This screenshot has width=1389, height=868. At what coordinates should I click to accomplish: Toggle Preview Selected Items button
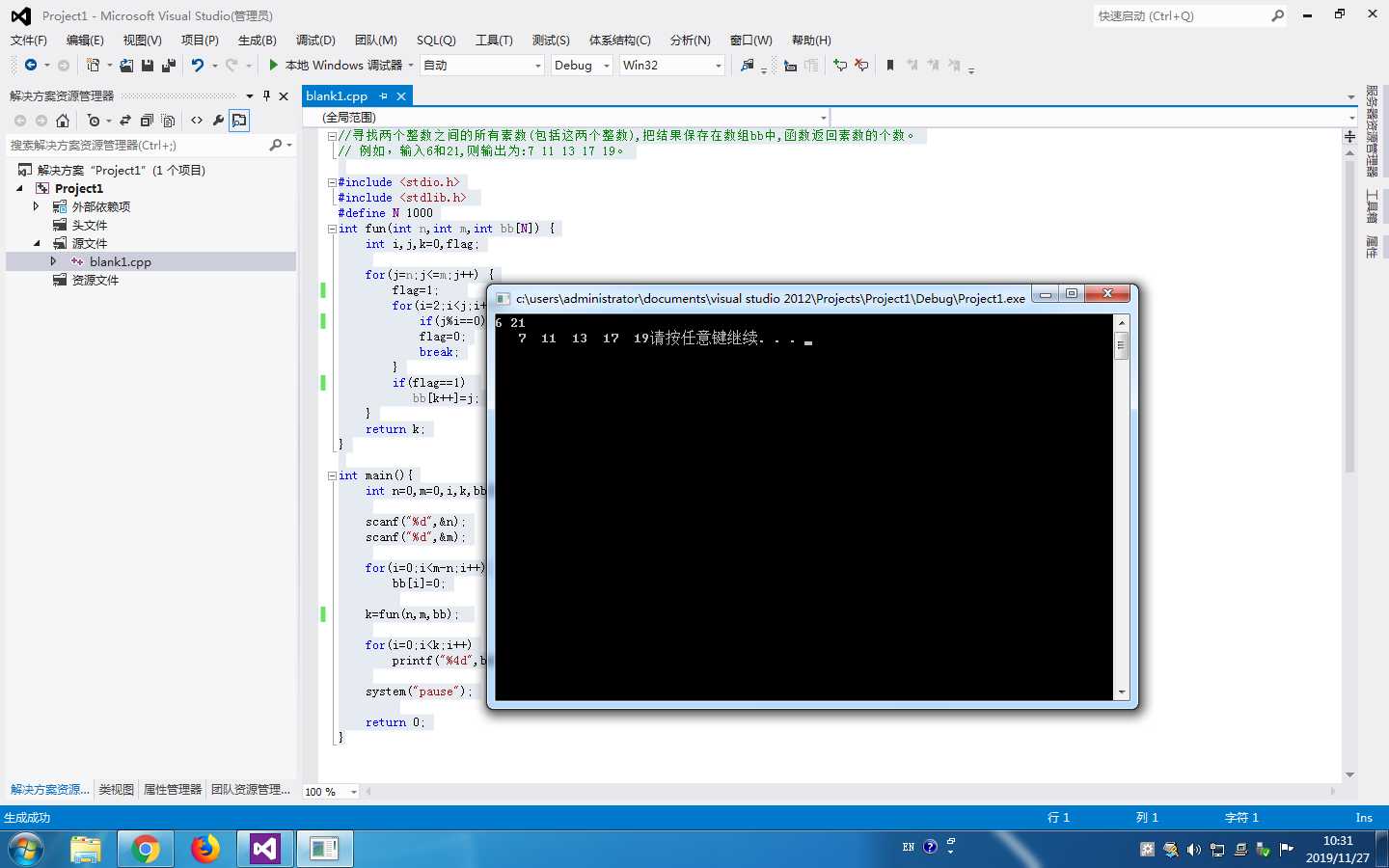(x=239, y=121)
